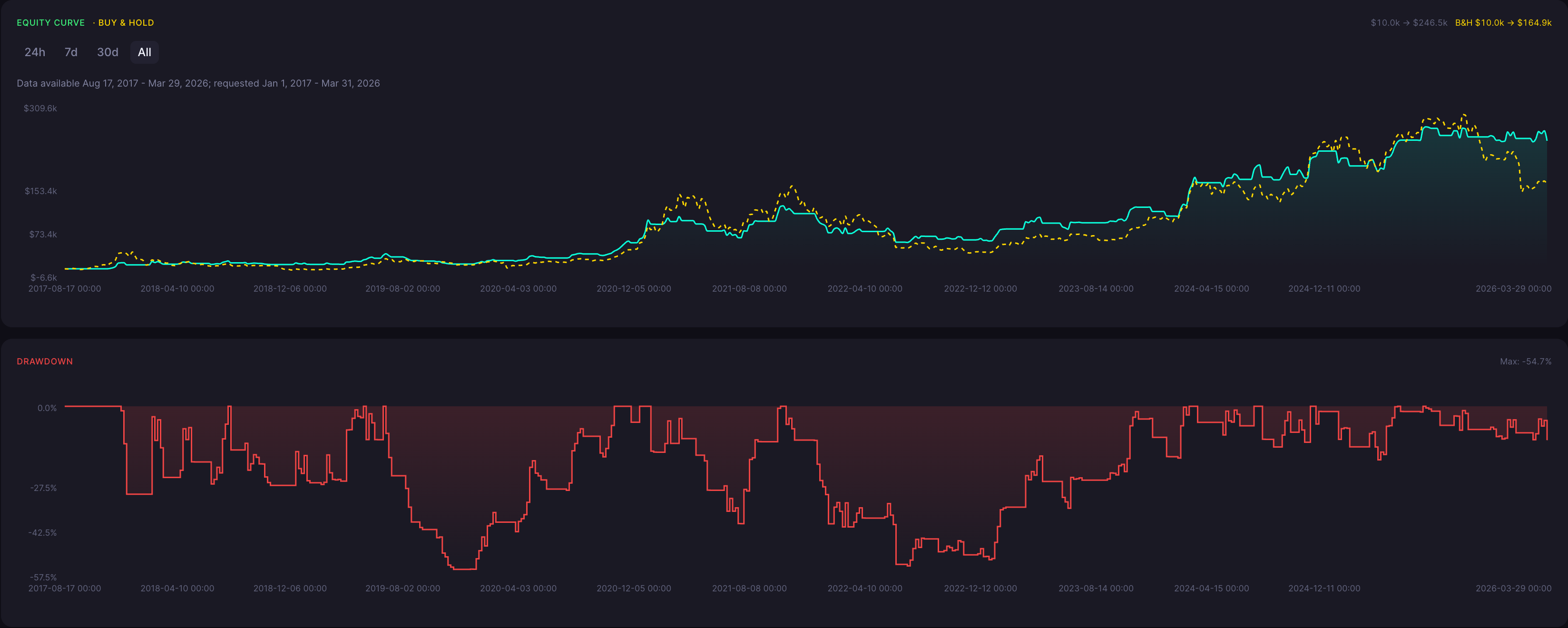Click the B&H $10.0k → $164.9k summary
The image size is (1568, 628).
point(1503,22)
